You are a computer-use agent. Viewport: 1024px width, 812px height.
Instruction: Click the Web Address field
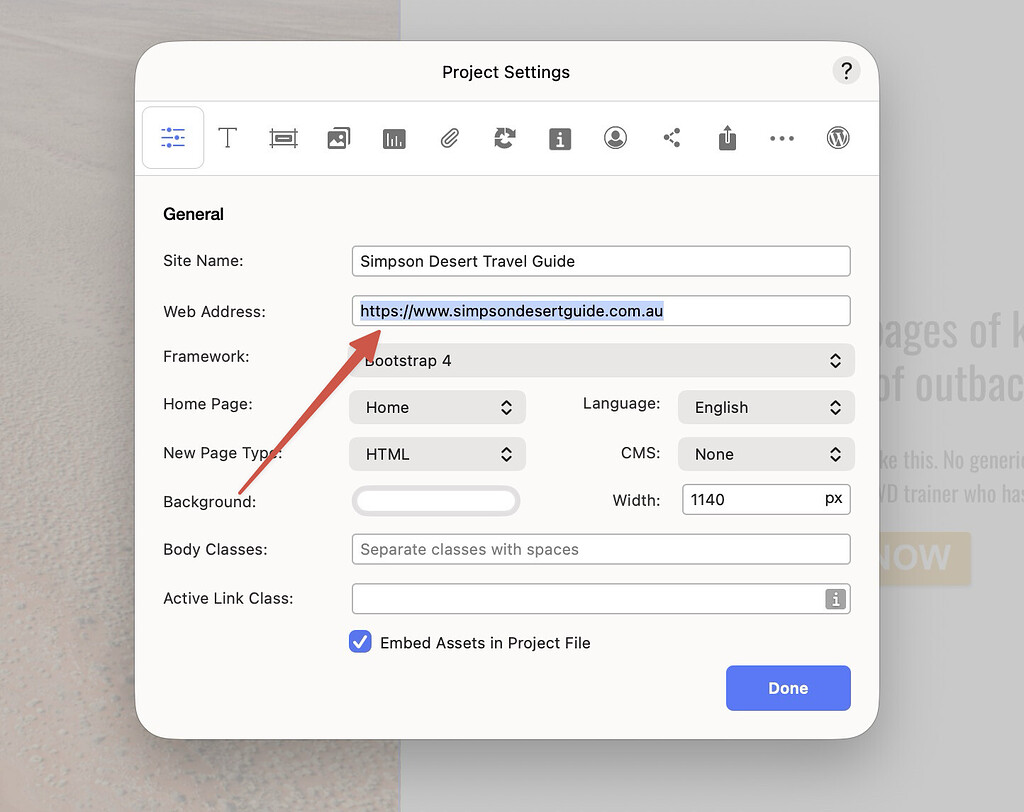(x=601, y=311)
